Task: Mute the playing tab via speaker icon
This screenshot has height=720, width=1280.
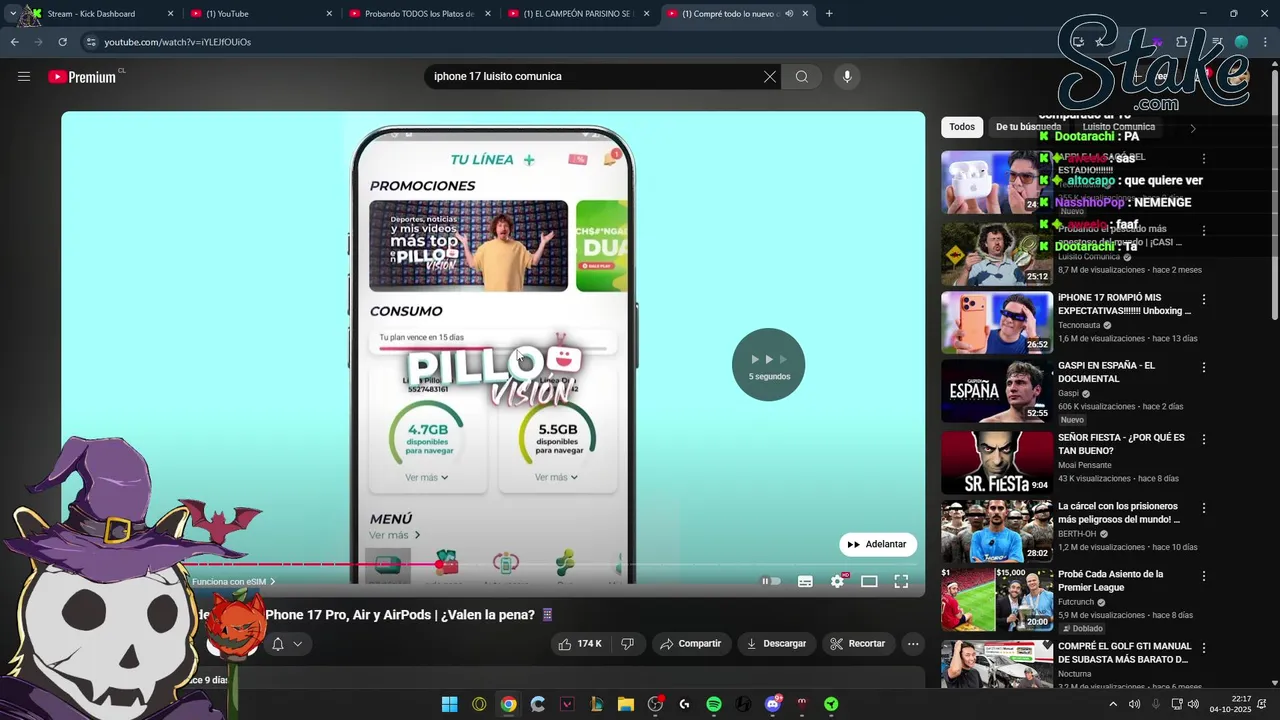Action: (789, 14)
